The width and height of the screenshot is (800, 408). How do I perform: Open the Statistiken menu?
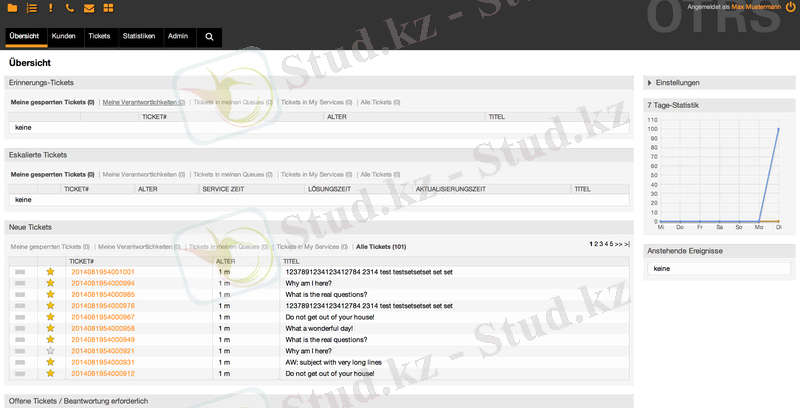coord(139,37)
